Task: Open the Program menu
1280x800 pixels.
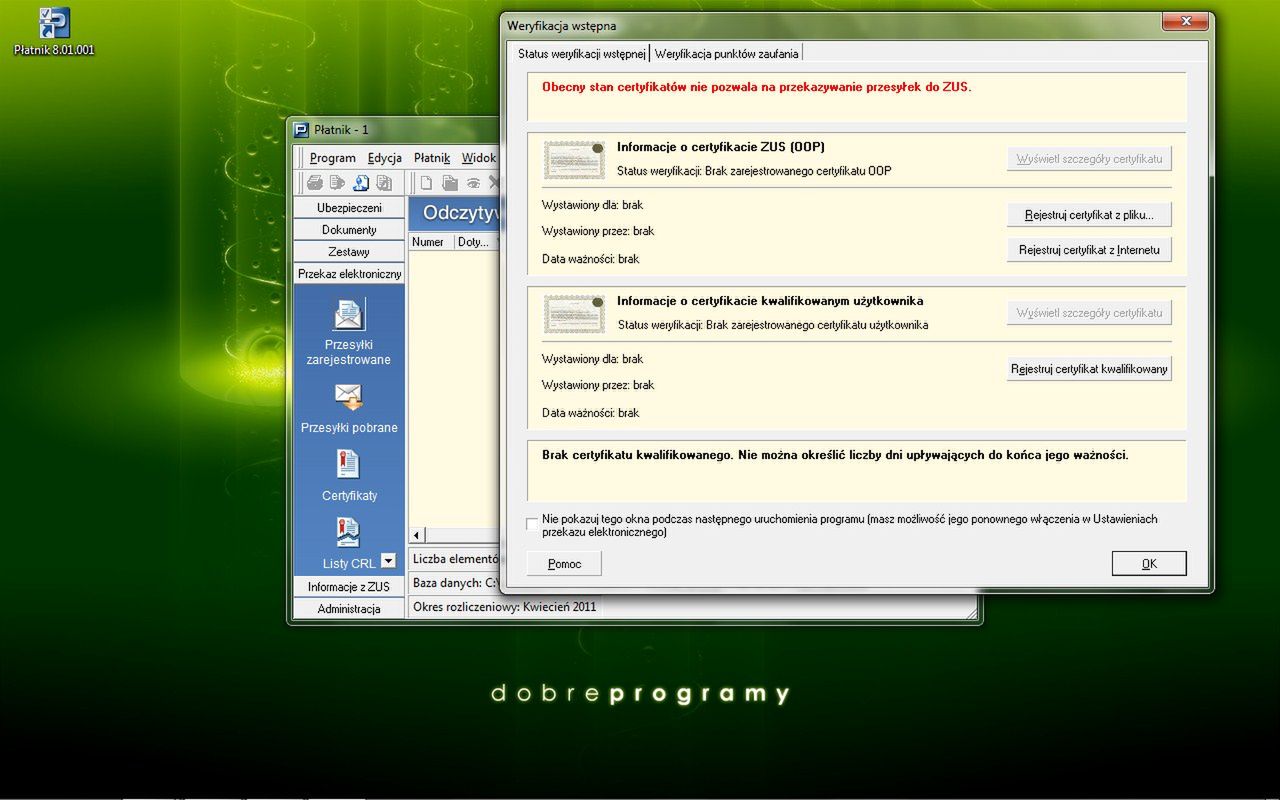Action: [x=332, y=158]
